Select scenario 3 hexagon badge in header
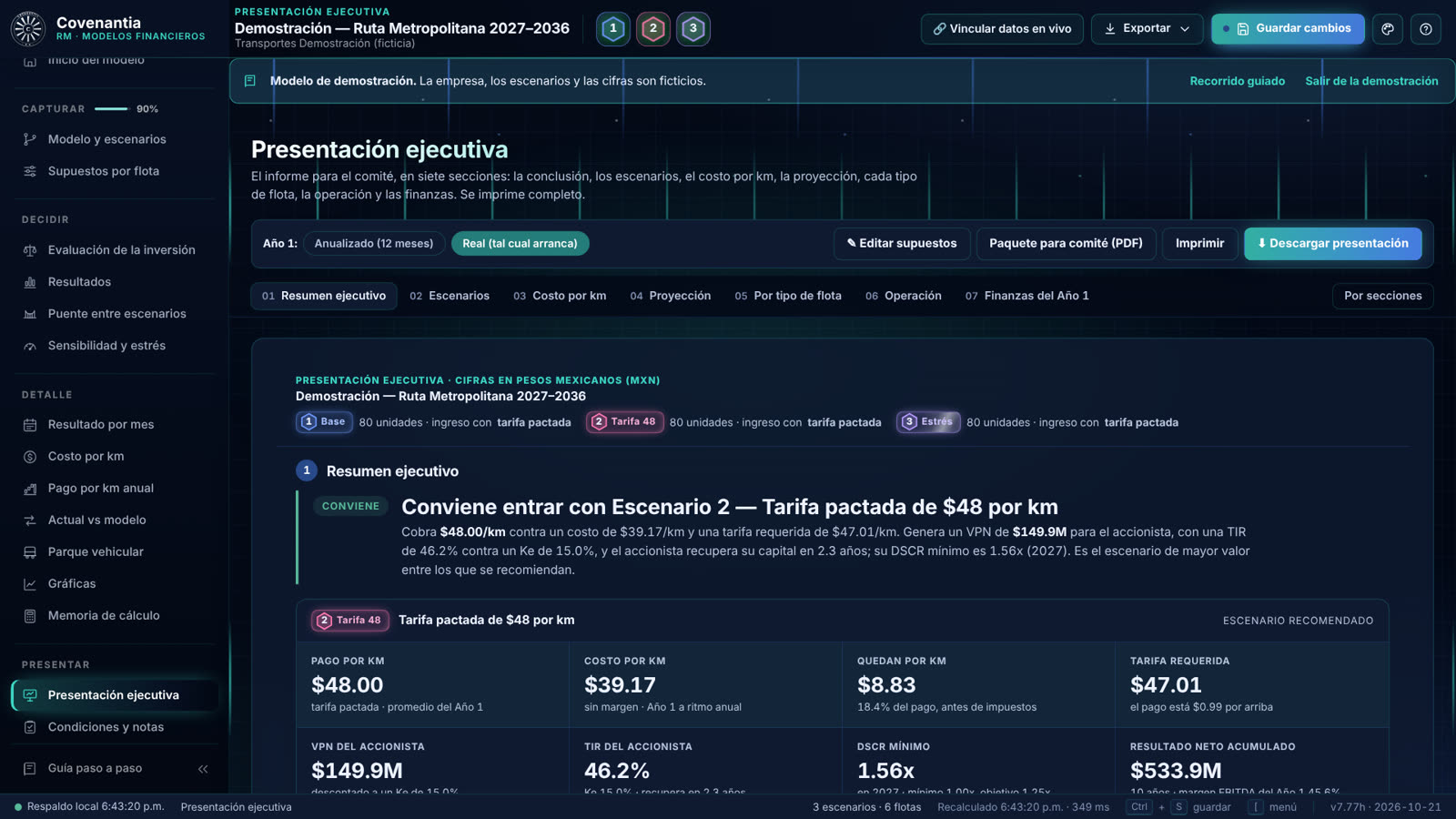The width and height of the screenshot is (1456, 819). (693, 29)
